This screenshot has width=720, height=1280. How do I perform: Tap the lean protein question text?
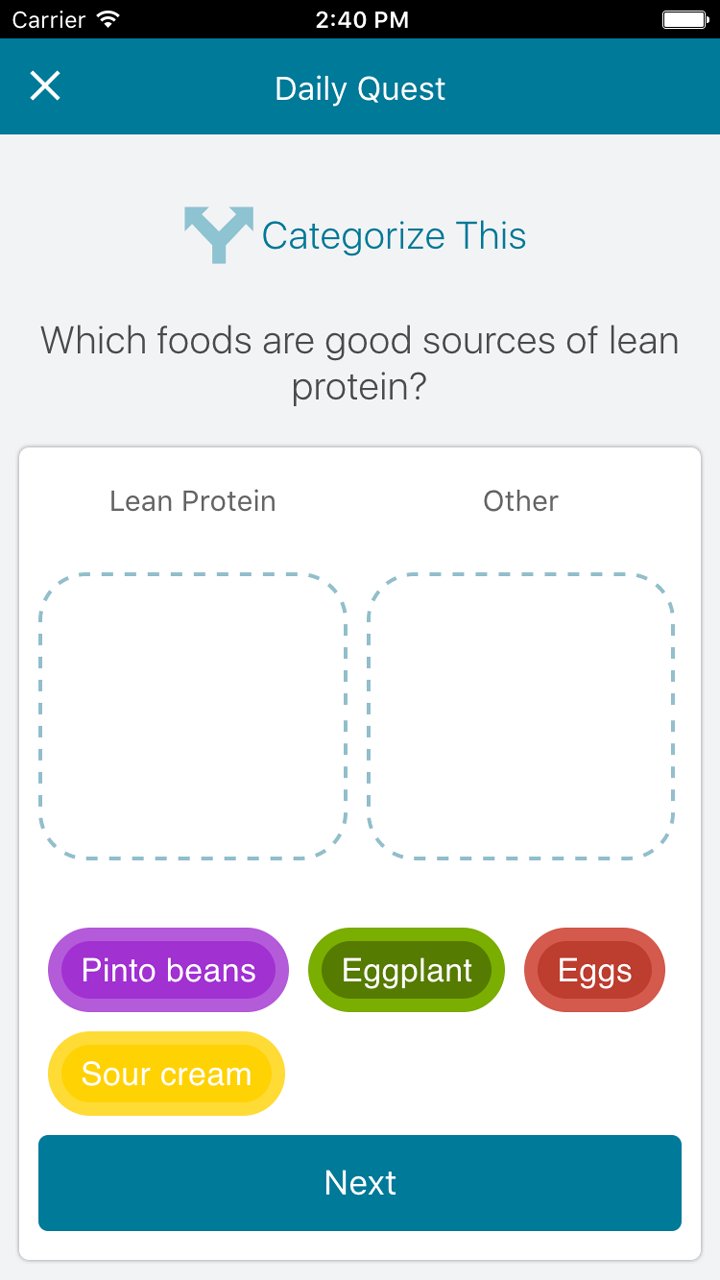(x=360, y=342)
